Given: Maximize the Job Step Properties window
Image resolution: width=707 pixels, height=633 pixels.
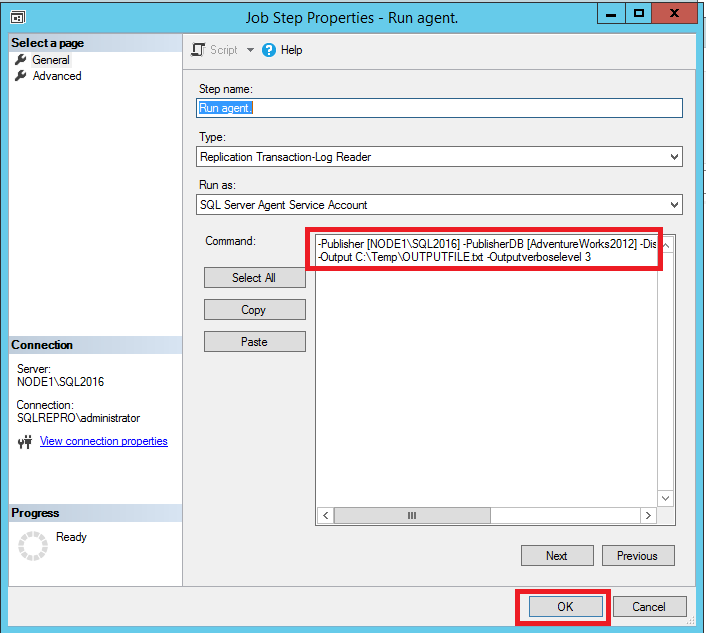Looking at the screenshot, I should click(x=639, y=14).
